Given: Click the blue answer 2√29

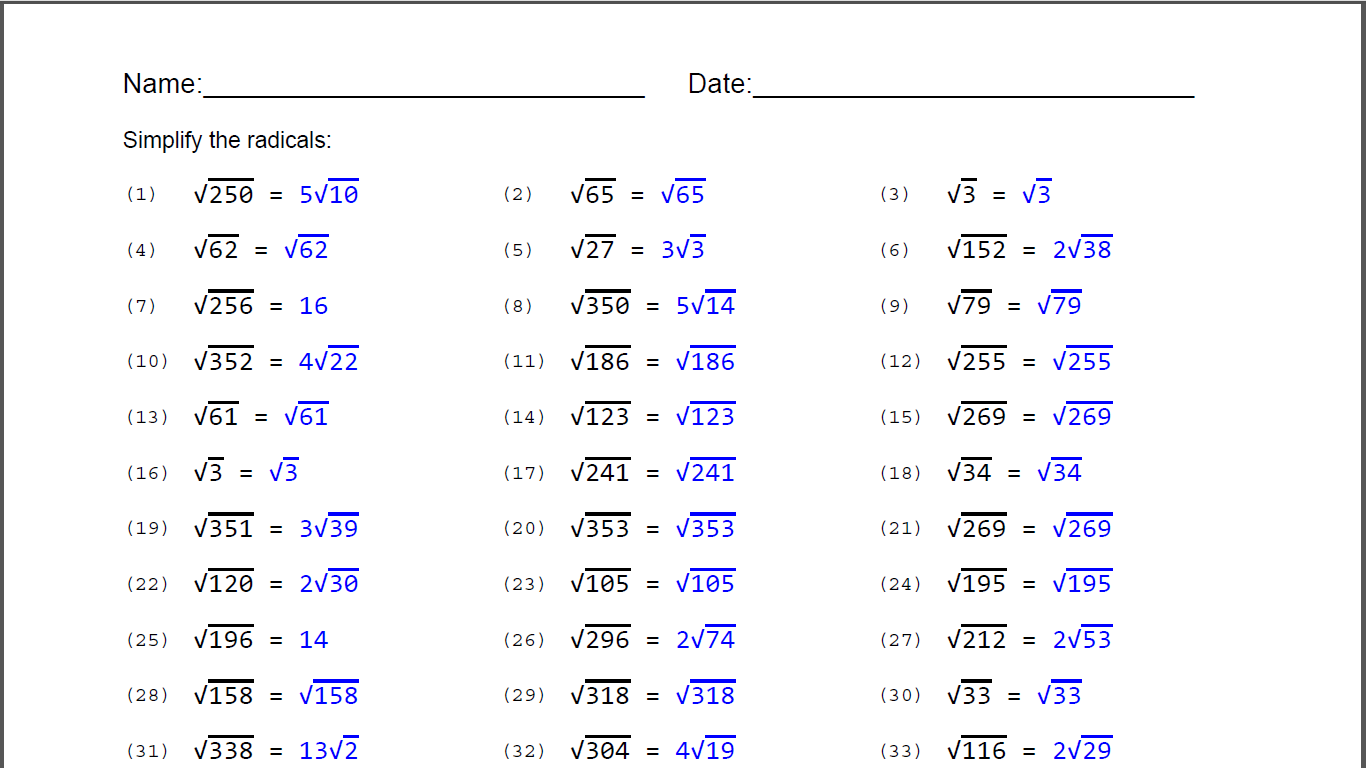Looking at the screenshot, I should tap(1082, 750).
